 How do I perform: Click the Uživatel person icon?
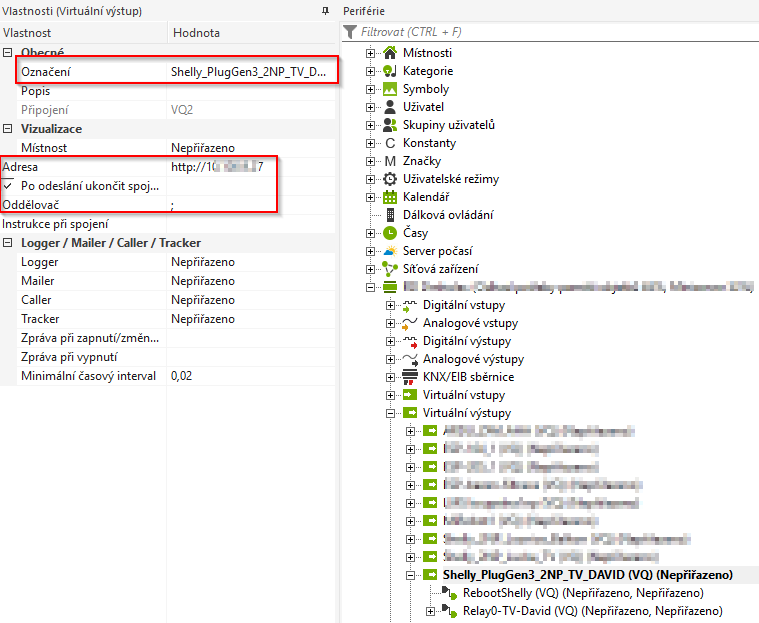[390, 107]
